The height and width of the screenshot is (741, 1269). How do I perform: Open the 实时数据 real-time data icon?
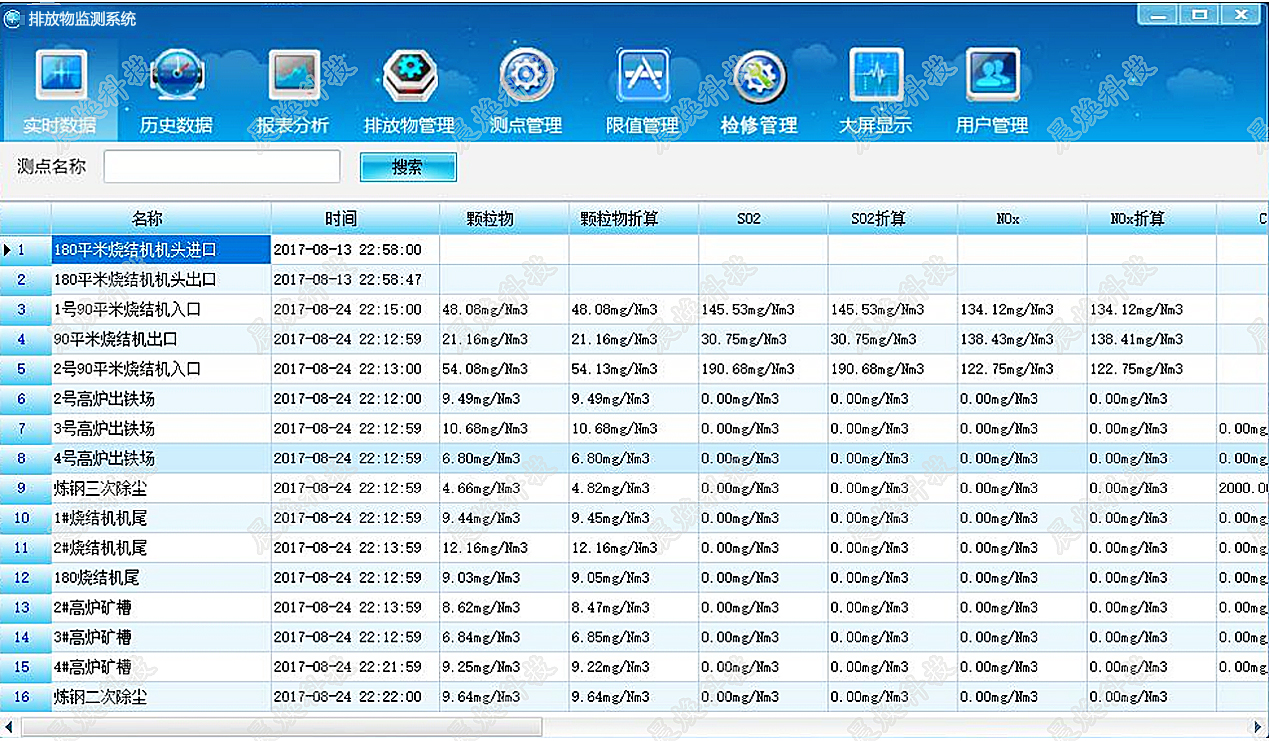click(x=61, y=78)
